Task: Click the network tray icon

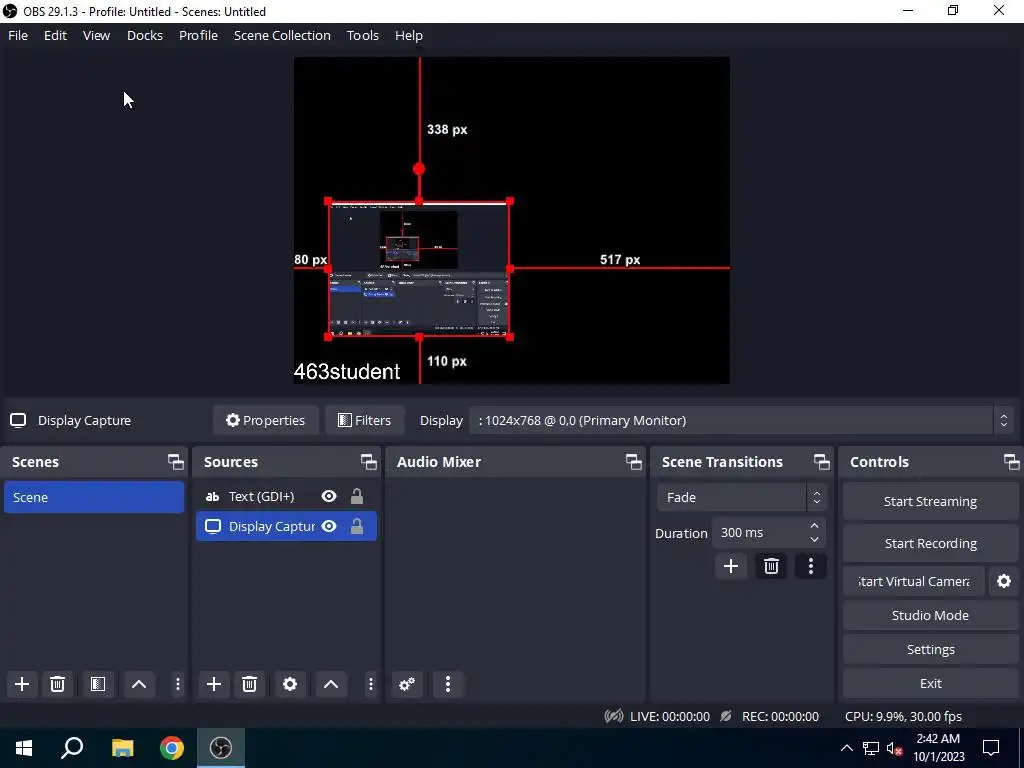Action: [x=871, y=748]
